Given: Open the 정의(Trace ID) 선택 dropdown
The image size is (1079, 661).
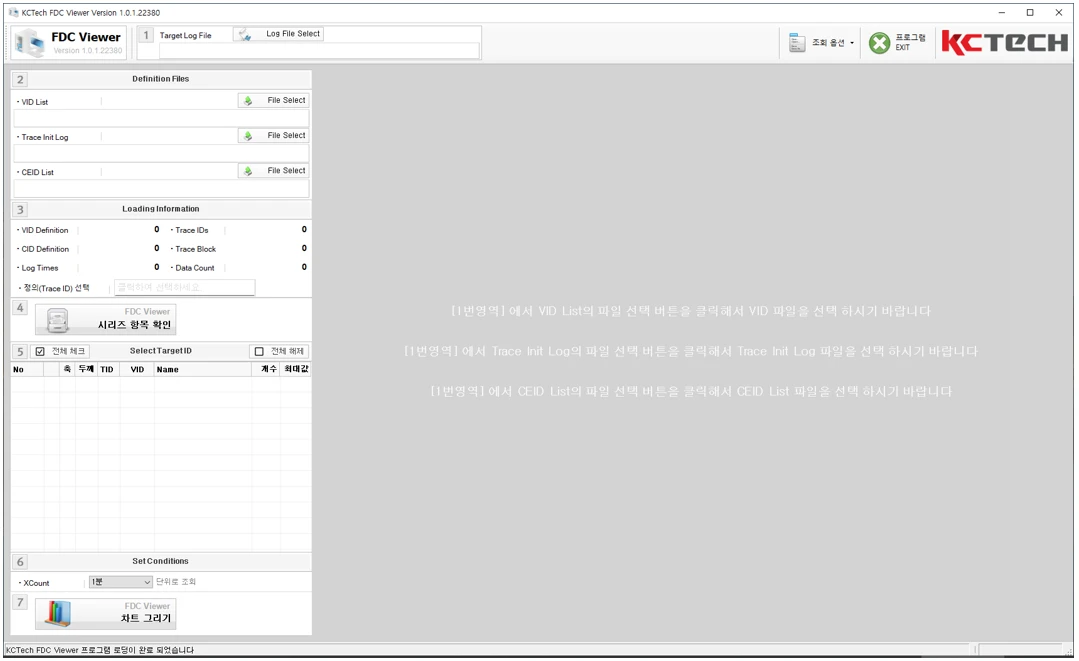Looking at the screenshot, I should coord(184,287).
